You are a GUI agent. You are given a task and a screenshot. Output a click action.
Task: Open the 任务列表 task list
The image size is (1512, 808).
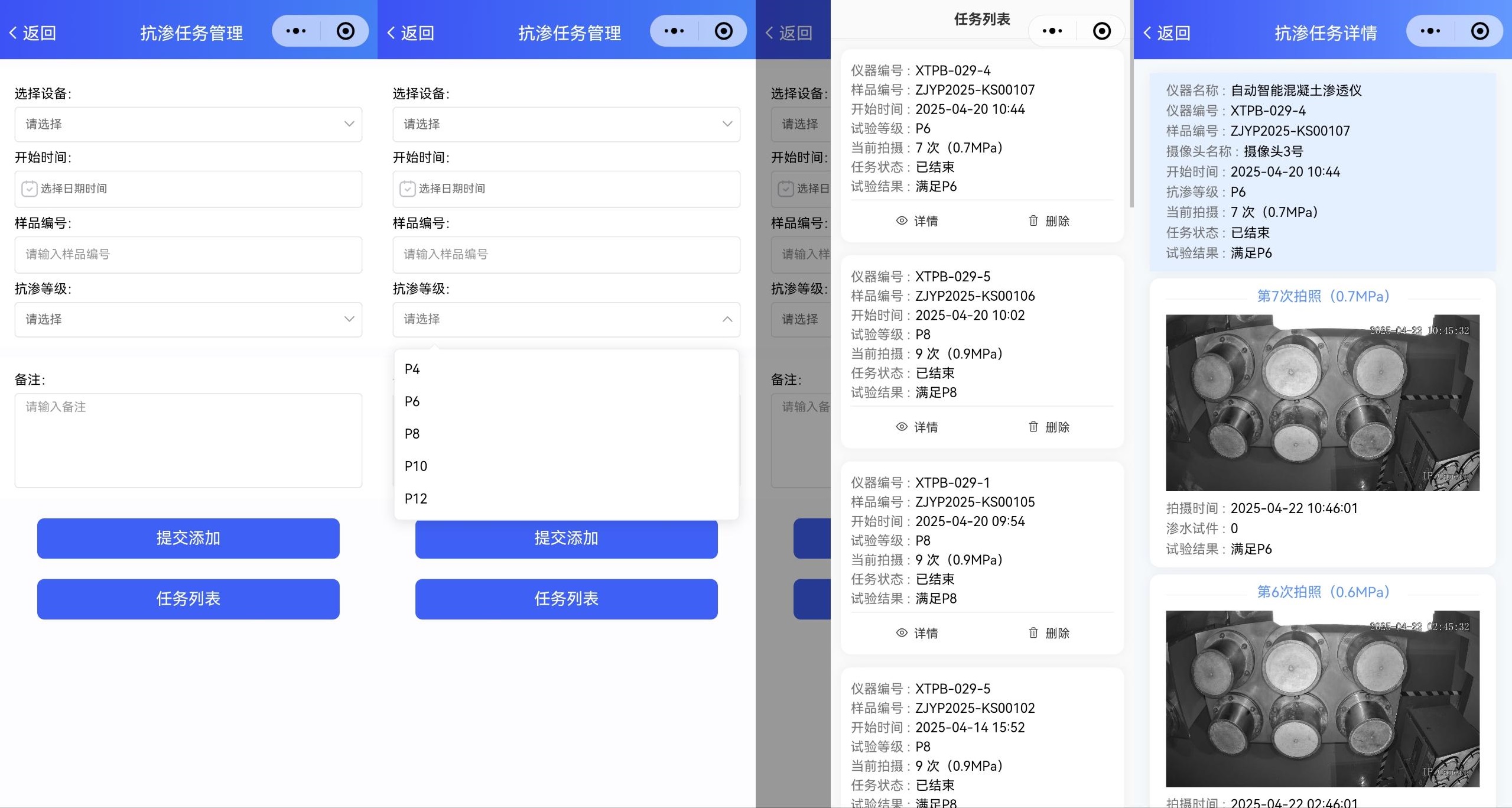click(188, 599)
